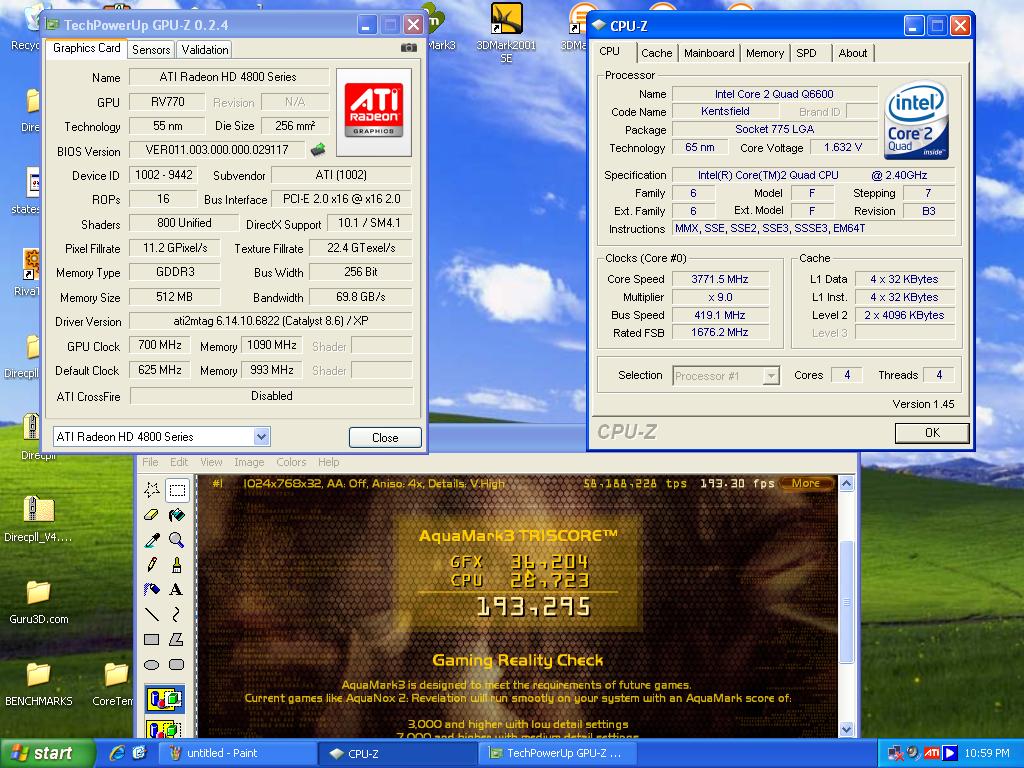This screenshot has width=1024, height=768.
Task: Open the Cache tab in CPU-Z
Action: click(656, 53)
